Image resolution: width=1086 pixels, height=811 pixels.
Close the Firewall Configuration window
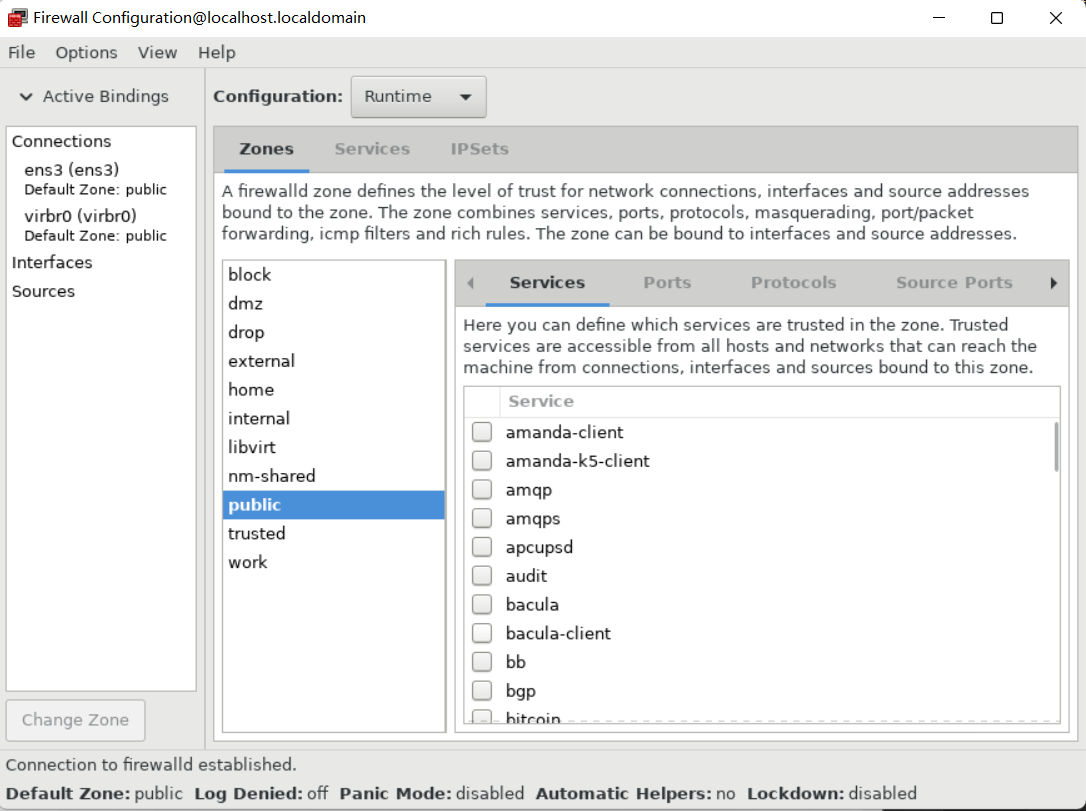pos(1056,18)
